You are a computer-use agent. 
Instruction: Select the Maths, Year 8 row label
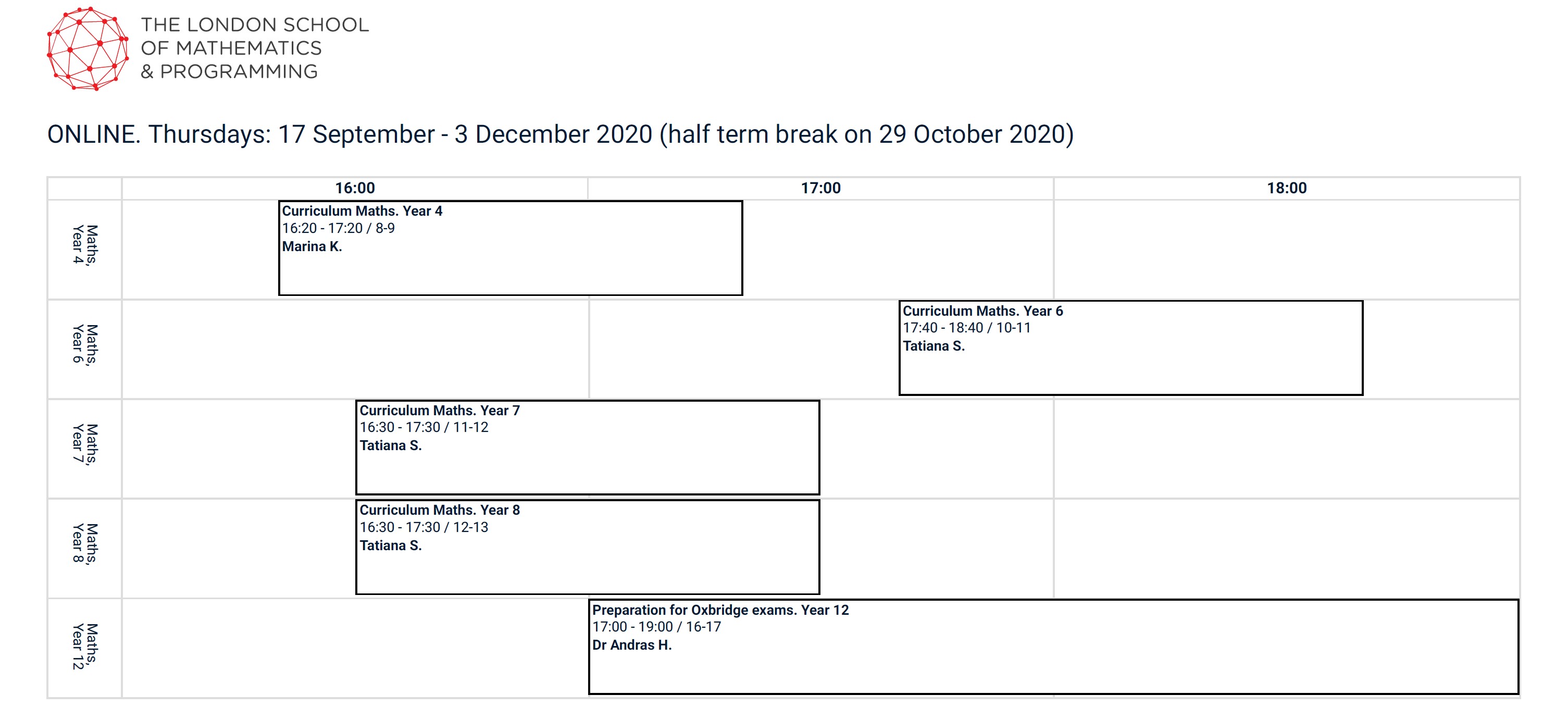84,544
